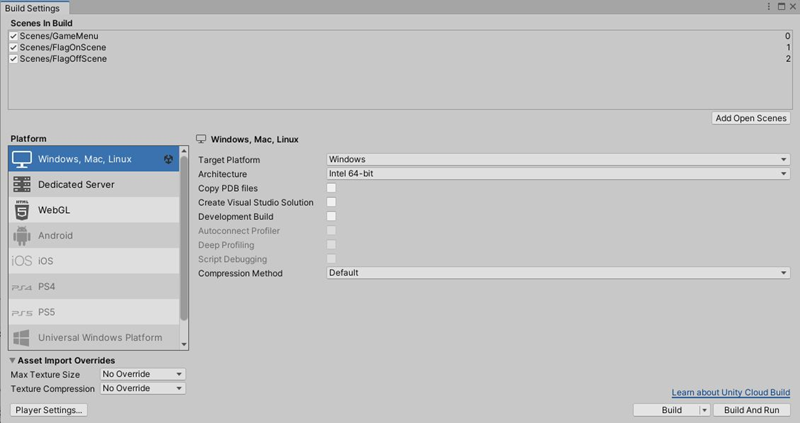Click platform list scroll down arrow
This screenshot has width=800, height=423.
pyautogui.click(x=184, y=344)
